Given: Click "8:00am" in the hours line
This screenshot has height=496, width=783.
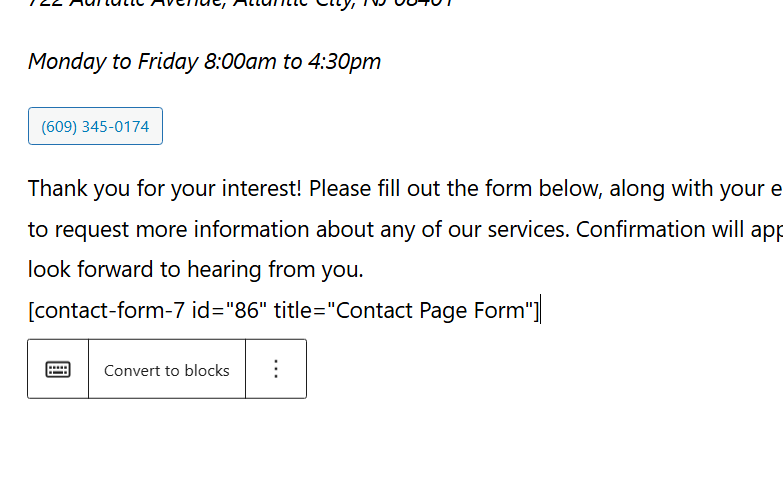Looking at the screenshot, I should coord(240,62).
